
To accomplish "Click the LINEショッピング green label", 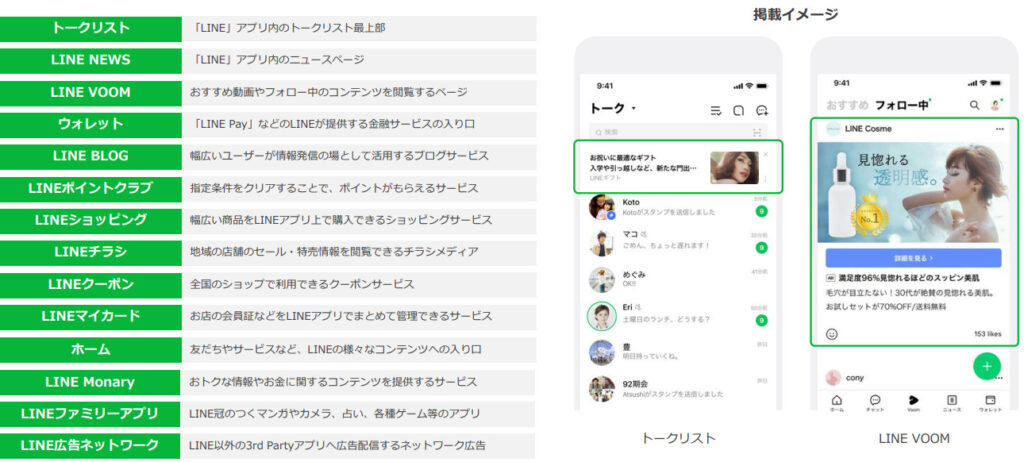I will [91, 220].
